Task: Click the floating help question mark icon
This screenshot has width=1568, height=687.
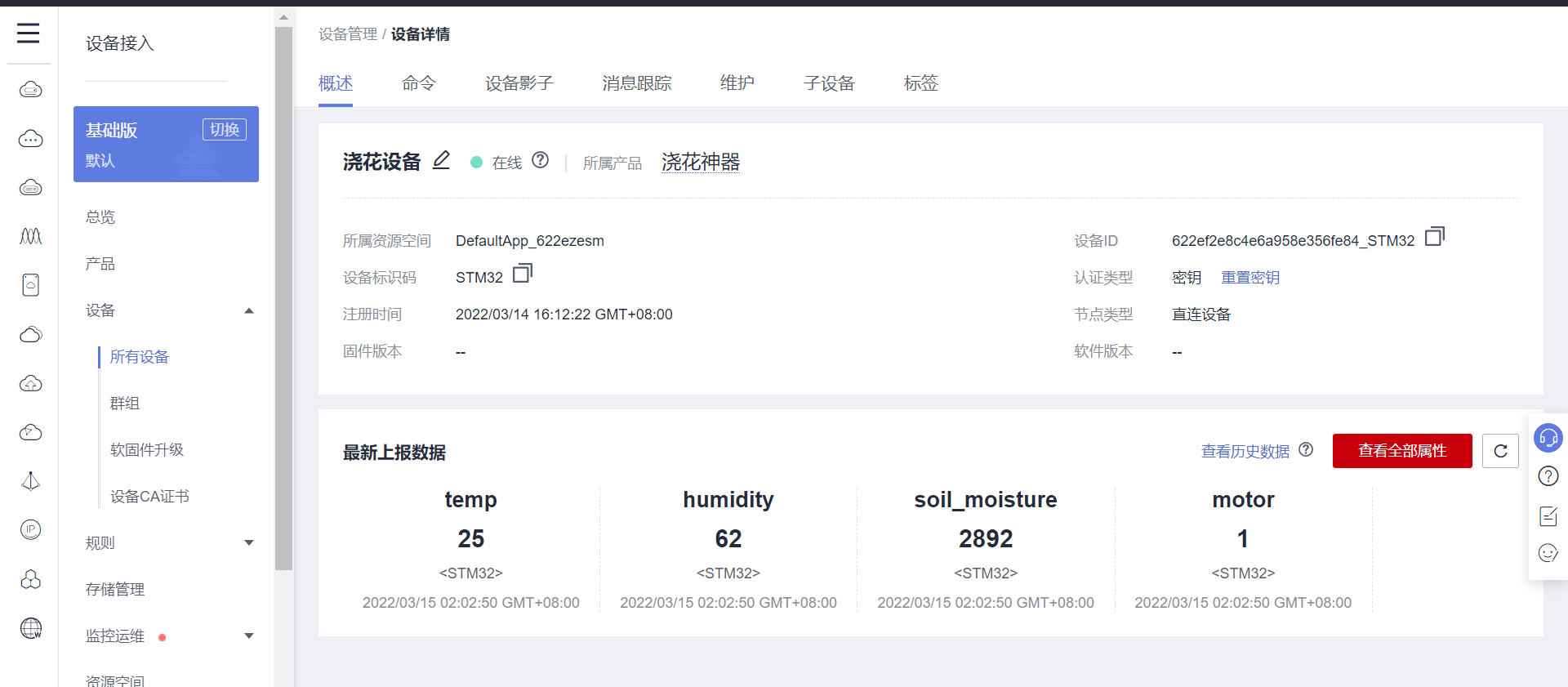Action: pyautogui.click(x=1548, y=476)
